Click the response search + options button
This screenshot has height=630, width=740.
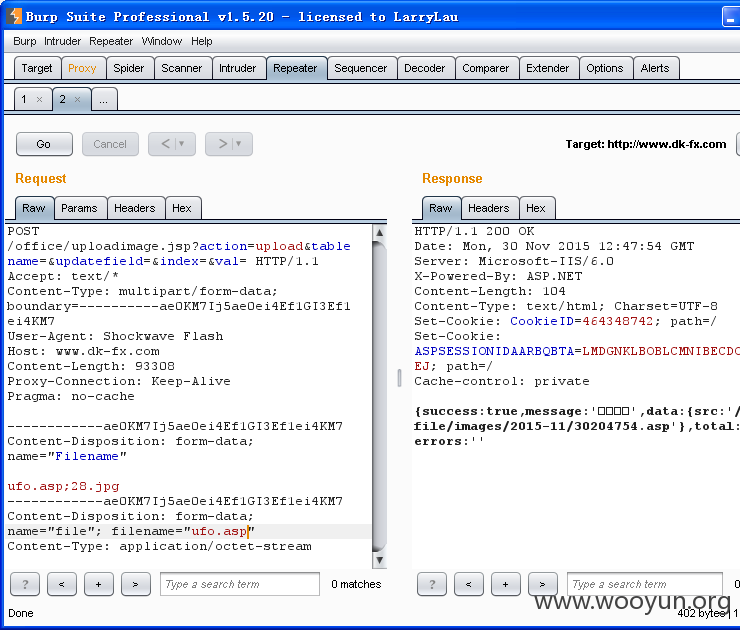505,584
